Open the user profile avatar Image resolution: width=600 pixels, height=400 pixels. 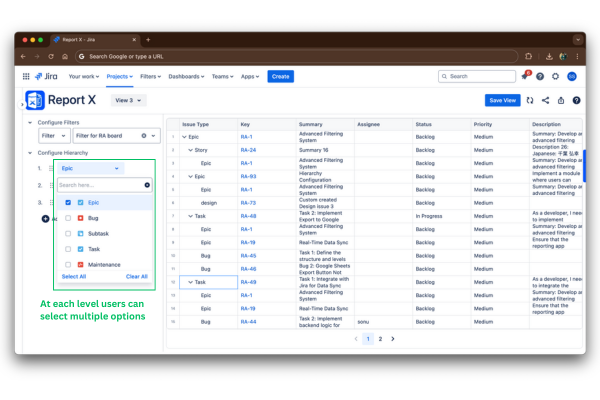[x=572, y=77]
